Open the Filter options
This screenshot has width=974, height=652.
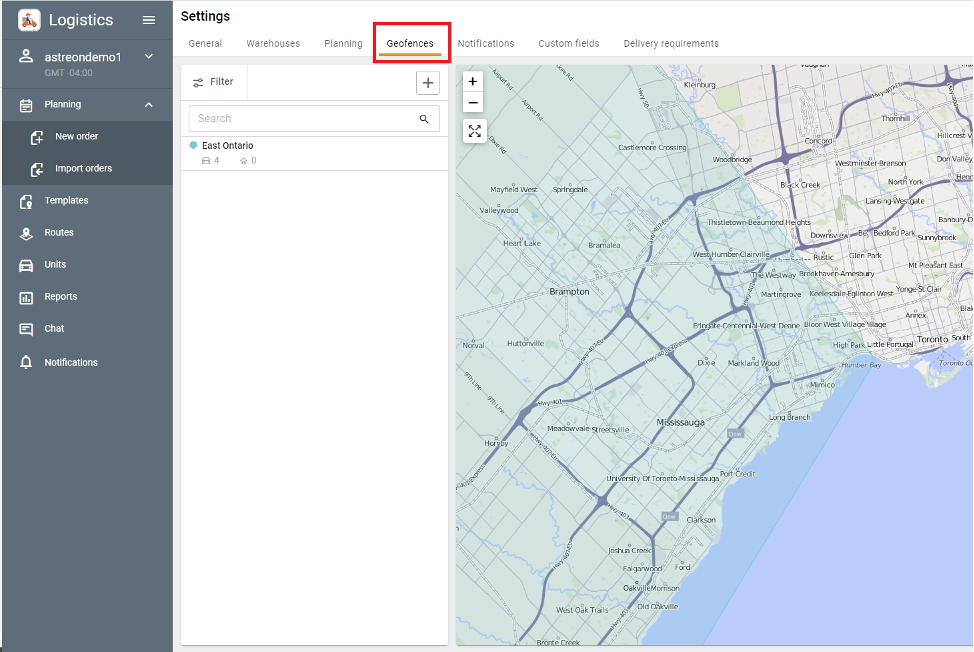pyautogui.click(x=213, y=82)
